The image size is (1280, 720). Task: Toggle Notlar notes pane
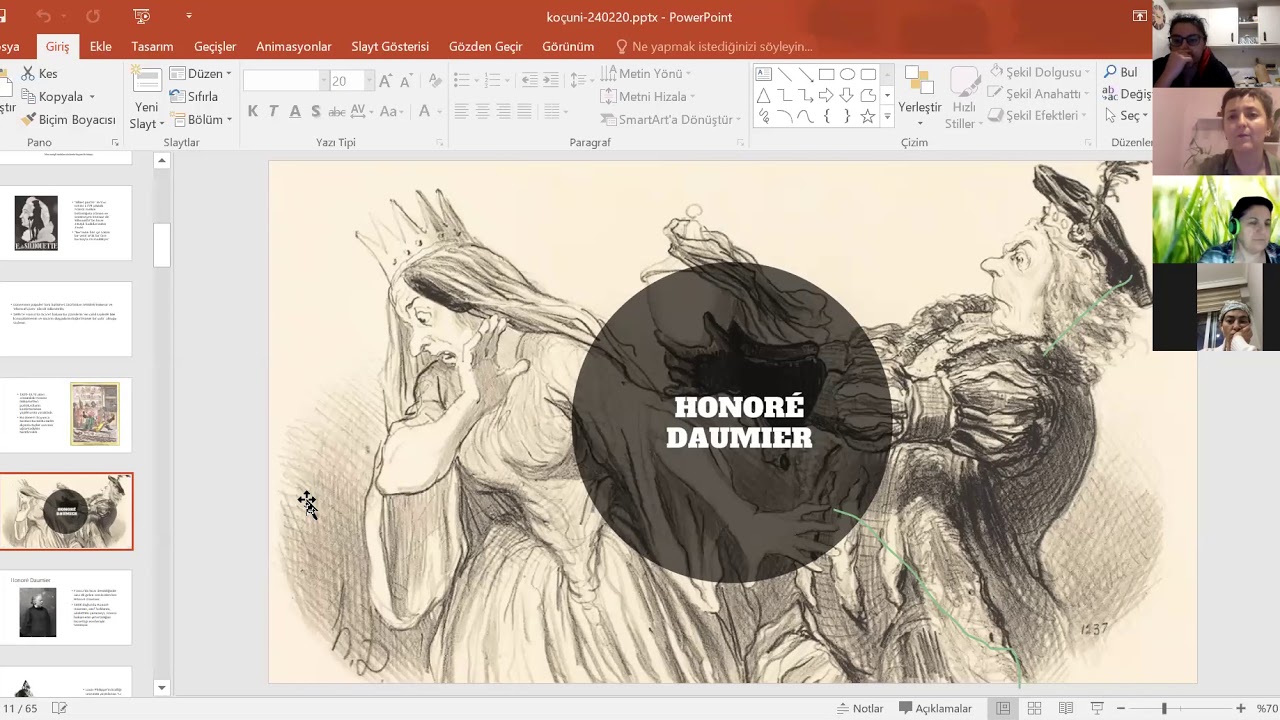click(x=859, y=708)
